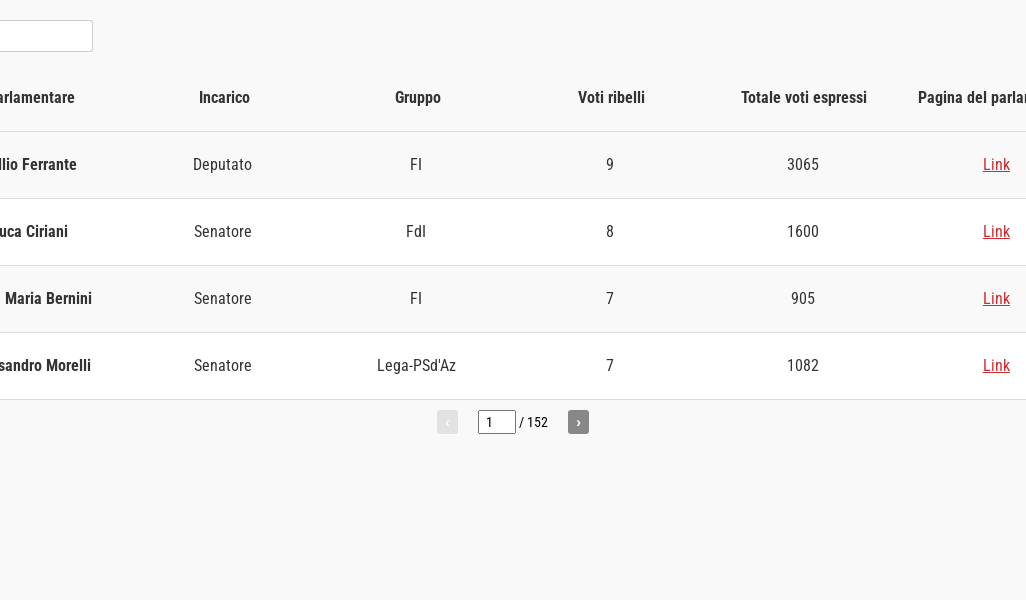The width and height of the screenshot is (1026, 600).
Task: Click the Deputato cell in first row
Action: pyautogui.click(x=222, y=165)
